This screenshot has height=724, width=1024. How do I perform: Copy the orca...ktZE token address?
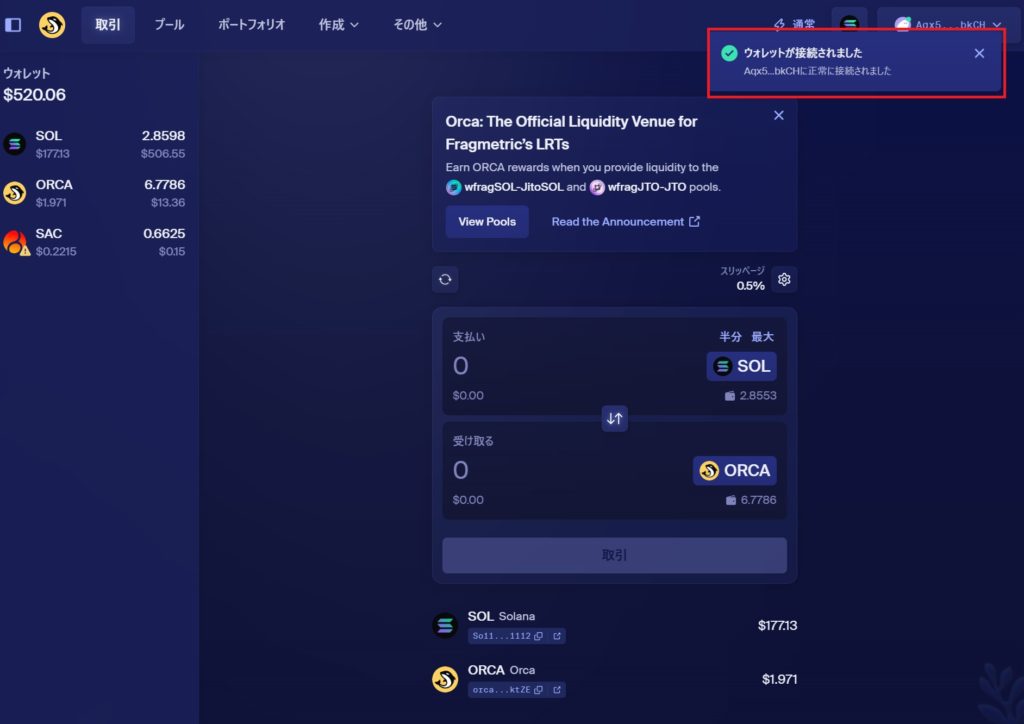coord(538,689)
